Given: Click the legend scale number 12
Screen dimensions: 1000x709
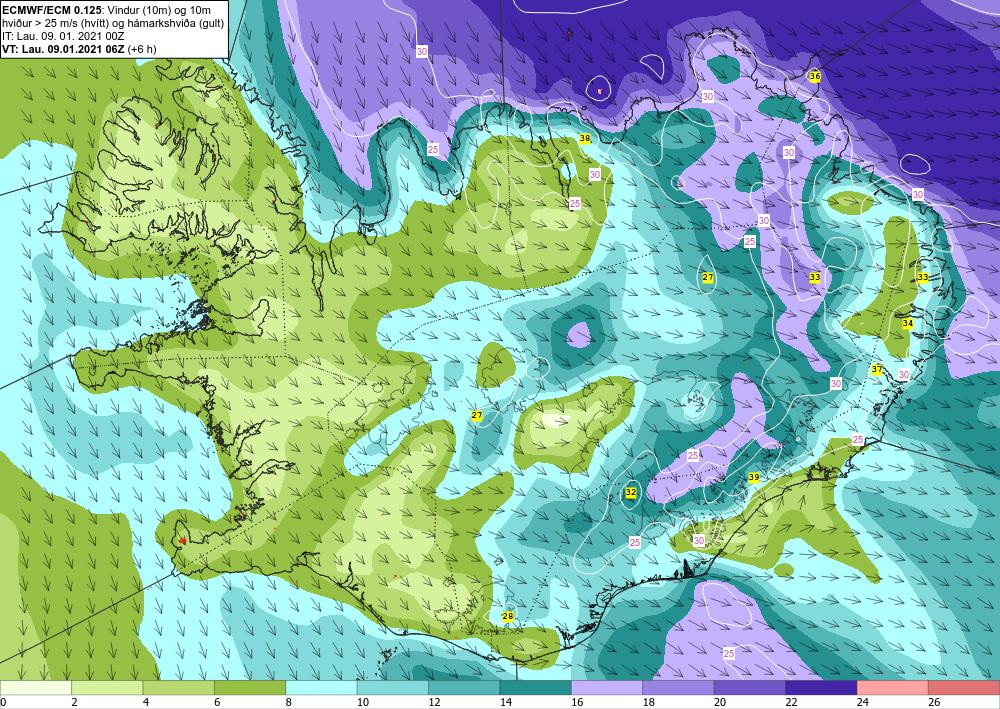Looking at the screenshot, I should coord(434,703).
